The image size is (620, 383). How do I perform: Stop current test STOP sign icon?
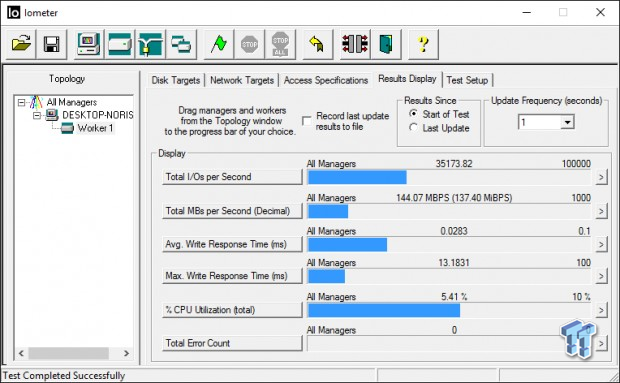point(250,44)
